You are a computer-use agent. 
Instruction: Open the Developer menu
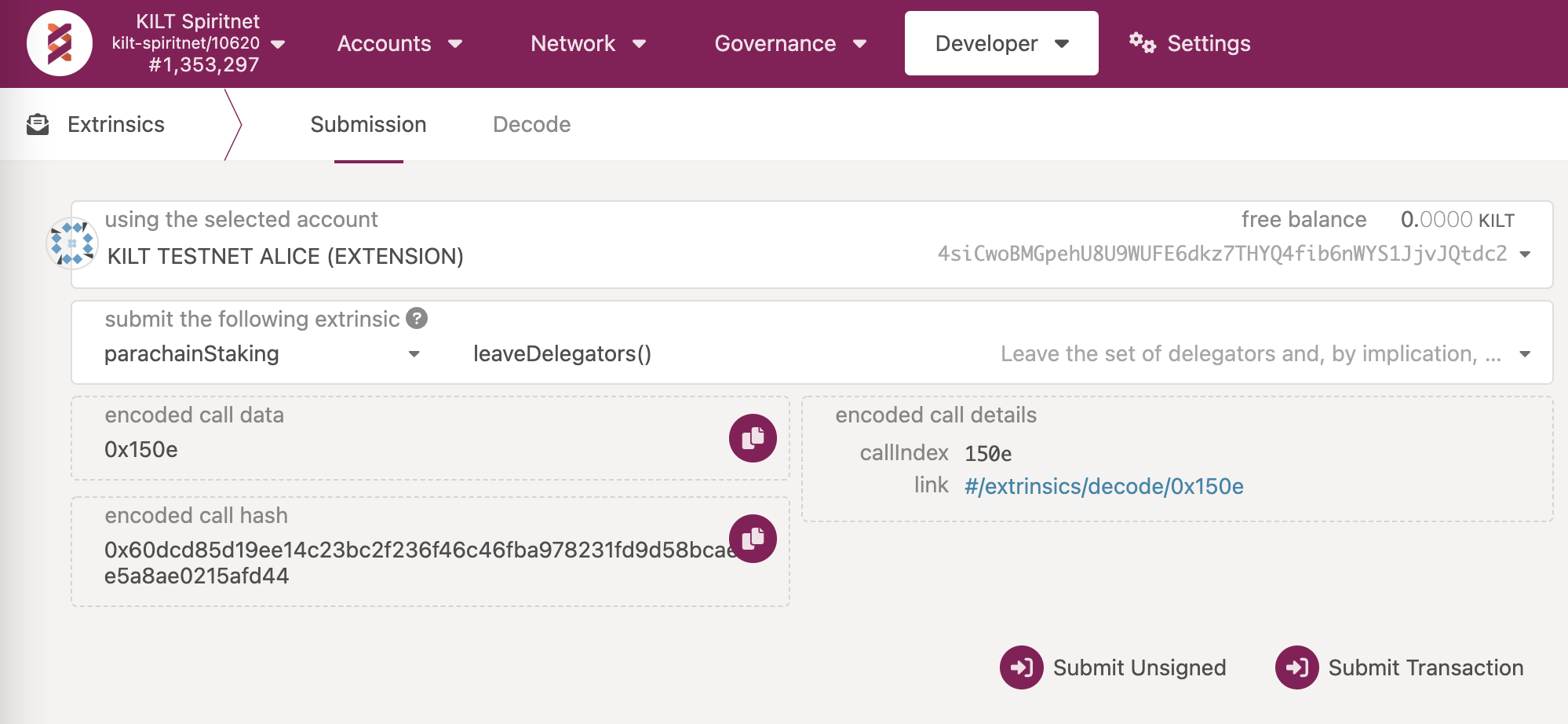1001,44
